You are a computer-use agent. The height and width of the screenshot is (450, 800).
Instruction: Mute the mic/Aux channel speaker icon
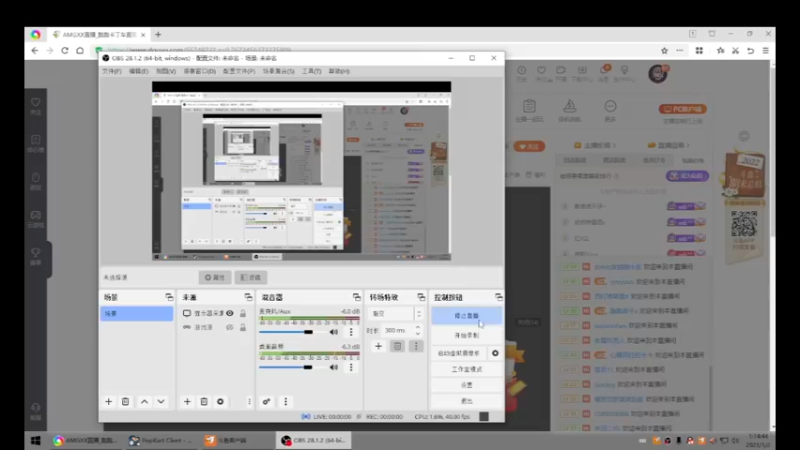(334, 332)
